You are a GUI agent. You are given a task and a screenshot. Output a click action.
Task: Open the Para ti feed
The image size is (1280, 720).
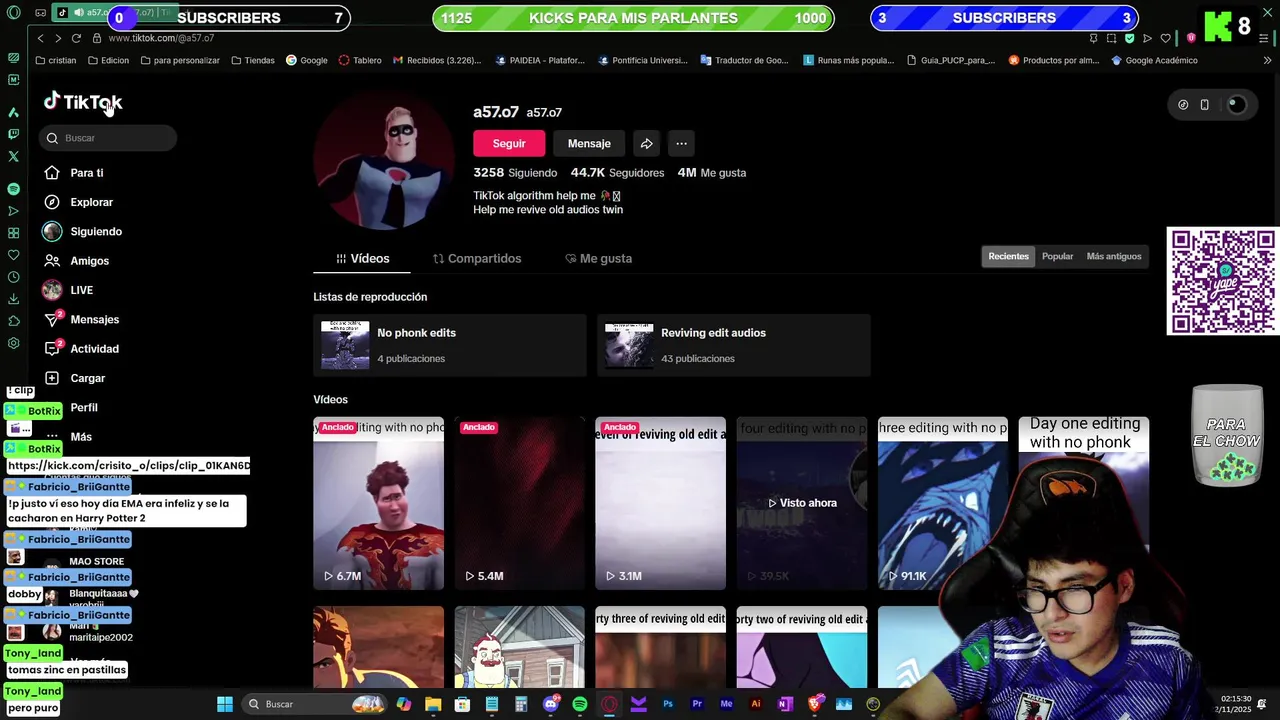[74, 173]
